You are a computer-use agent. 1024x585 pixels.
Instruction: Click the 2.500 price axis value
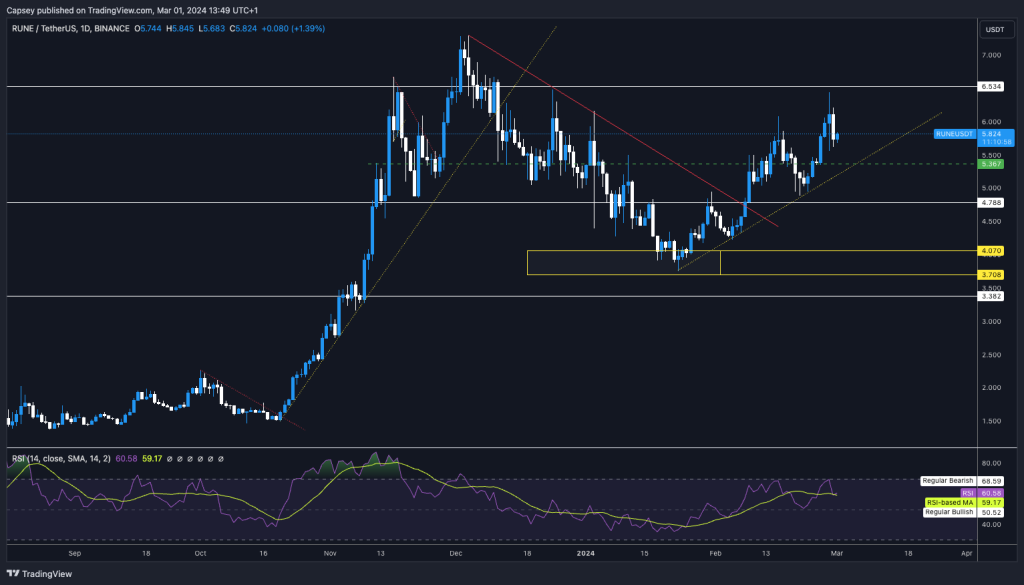pos(991,355)
